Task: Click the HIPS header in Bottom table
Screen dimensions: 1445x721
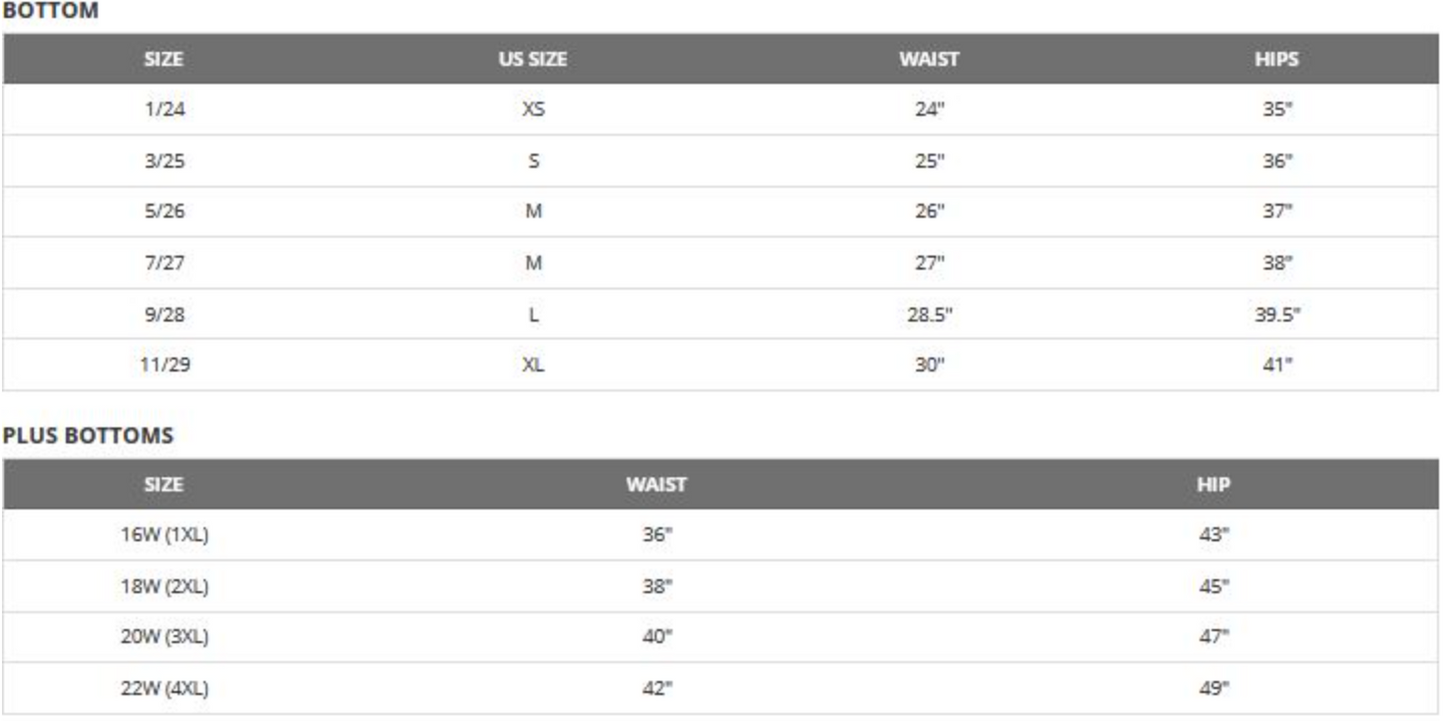Action: click(x=1277, y=59)
